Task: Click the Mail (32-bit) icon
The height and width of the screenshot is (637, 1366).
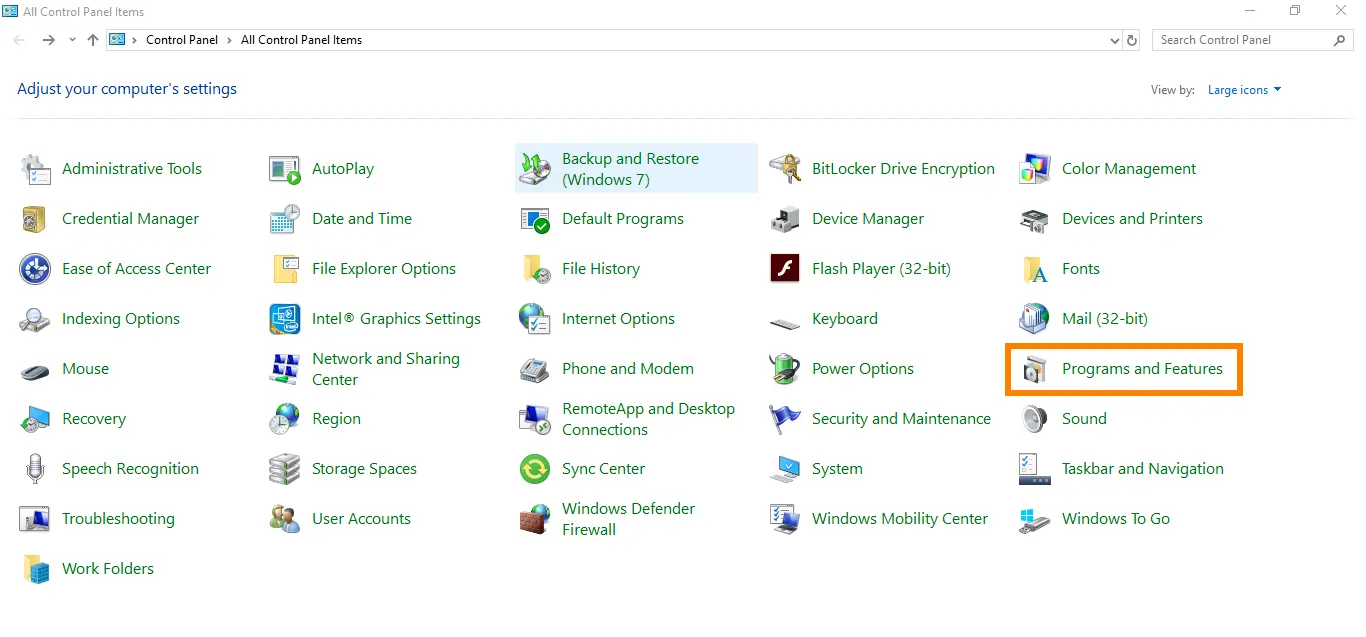Action: coord(1035,319)
